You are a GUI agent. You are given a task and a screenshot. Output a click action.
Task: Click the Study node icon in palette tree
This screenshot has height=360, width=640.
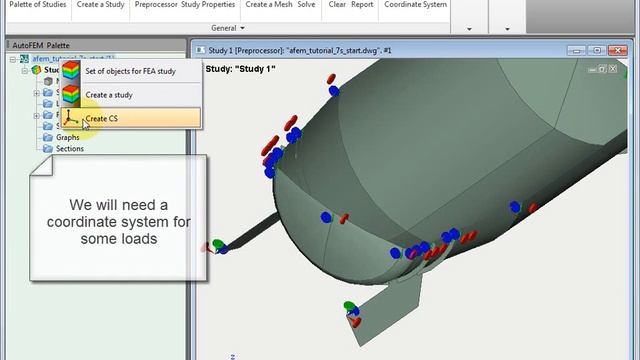click(x=36, y=70)
